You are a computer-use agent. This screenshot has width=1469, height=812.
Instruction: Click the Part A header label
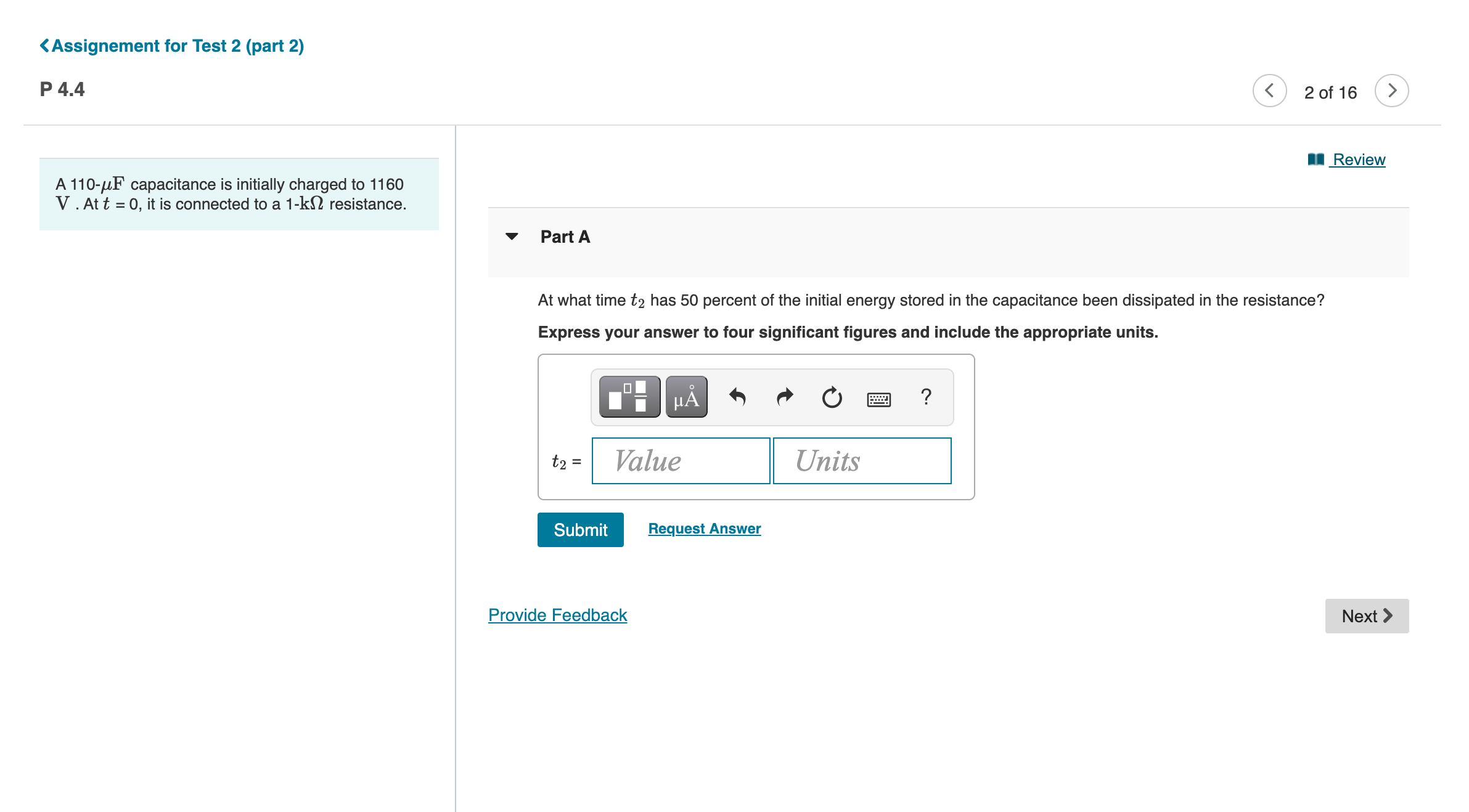pyautogui.click(x=565, y=237)
